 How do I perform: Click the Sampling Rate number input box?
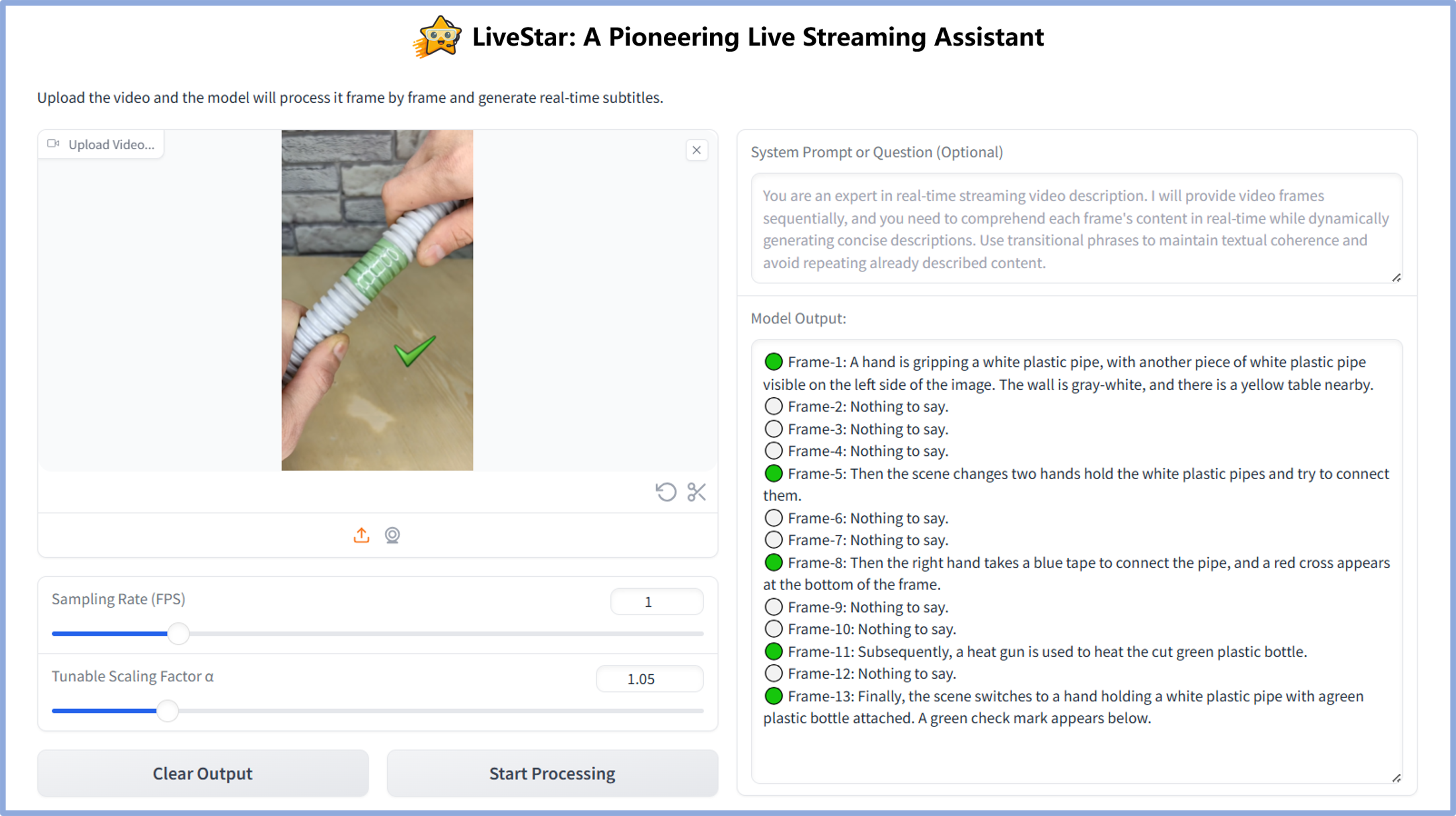click(656, 602)
